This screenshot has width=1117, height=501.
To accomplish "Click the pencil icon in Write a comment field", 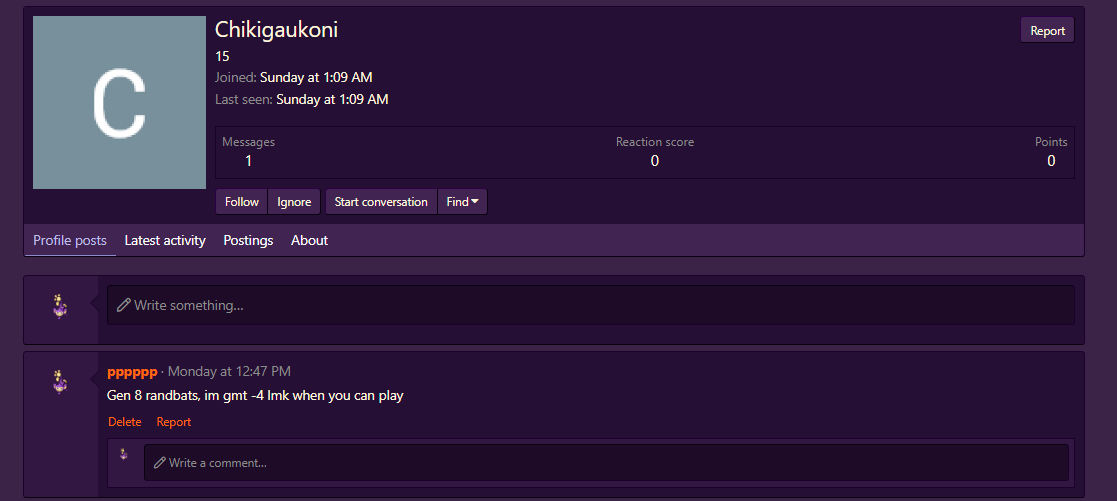I will pyautogui.click(x=160, y=463).
